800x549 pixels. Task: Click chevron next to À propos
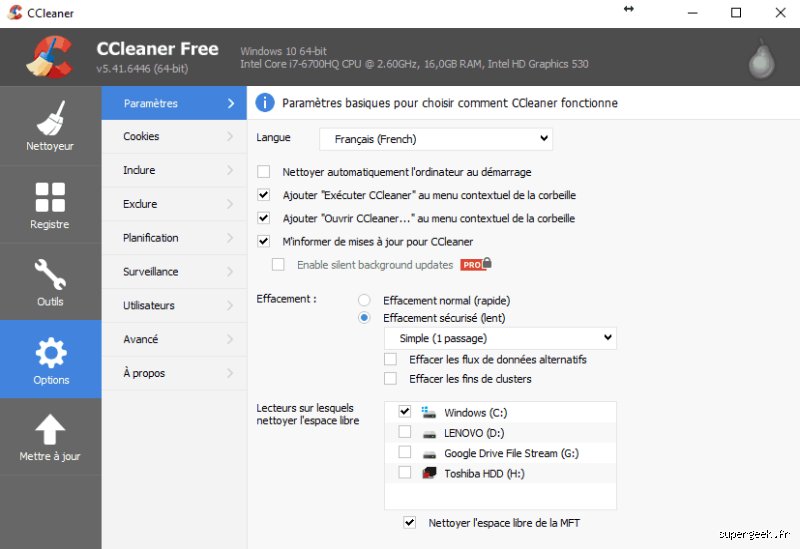230,373
